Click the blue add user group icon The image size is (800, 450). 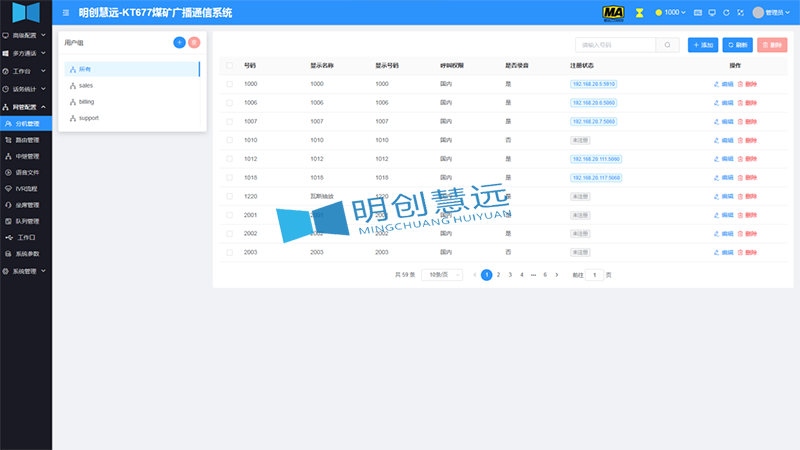[x=179, y=42]
